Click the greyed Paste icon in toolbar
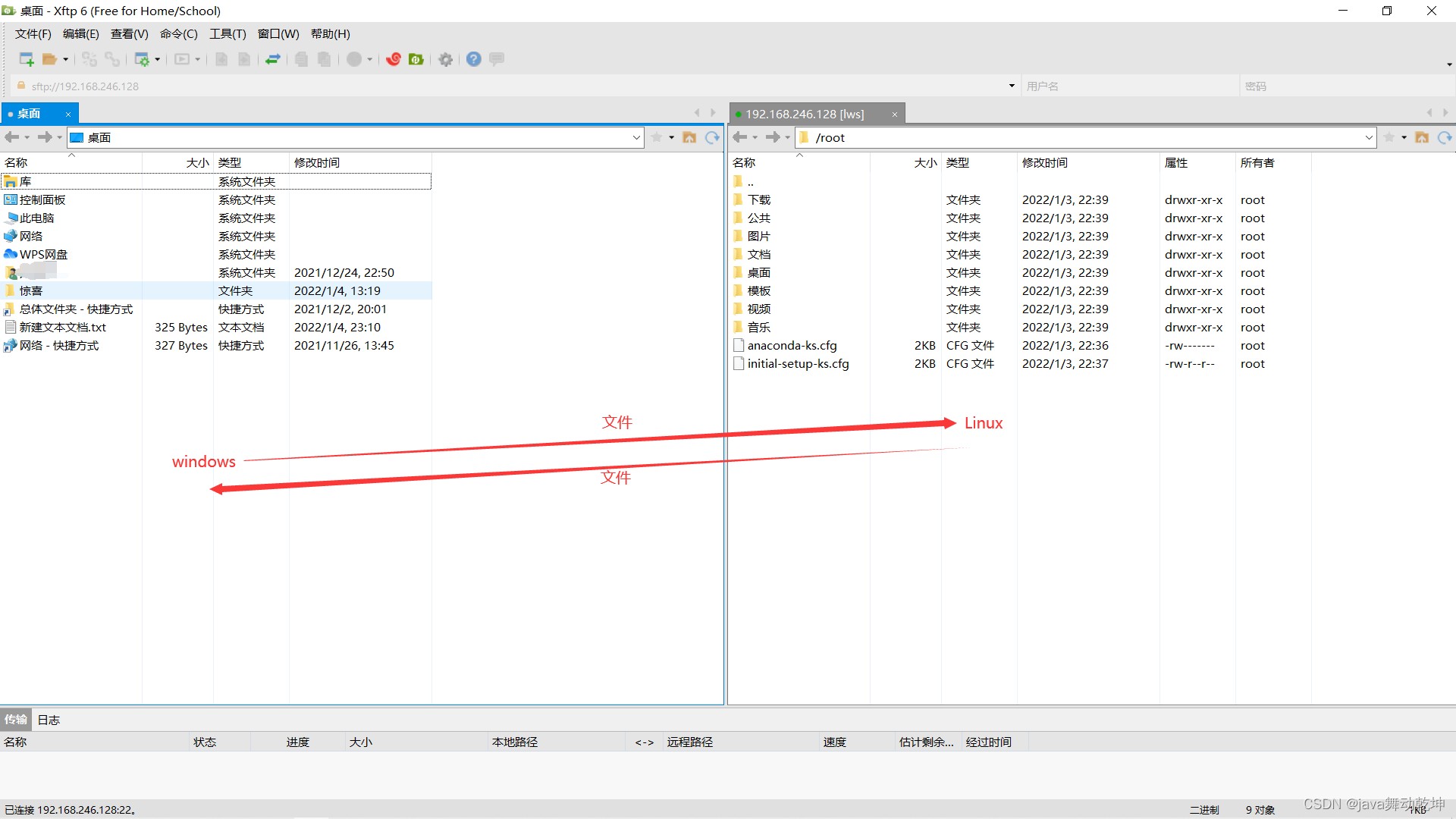Screen dimensions: 1456x819 [324, 59]
